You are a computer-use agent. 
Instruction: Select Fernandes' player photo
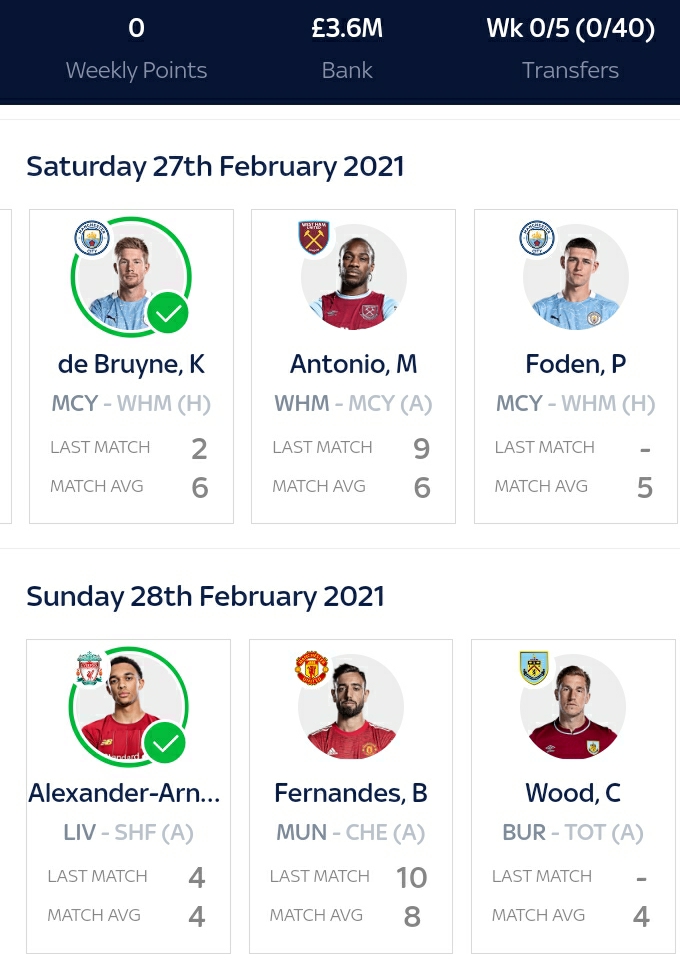click(x=351, y=707)
